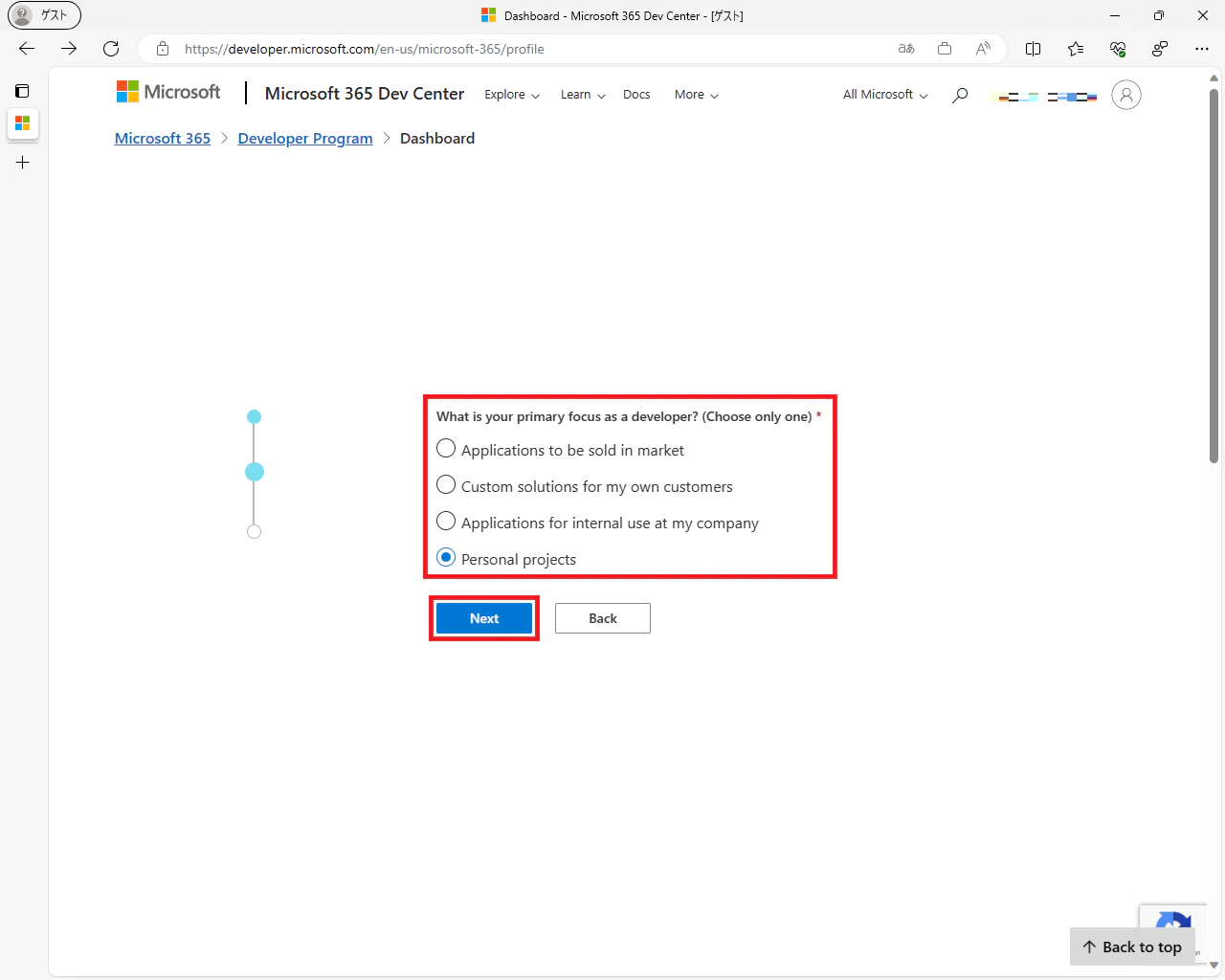Click the people chat icon in browser toolbar

(1160, 49)
